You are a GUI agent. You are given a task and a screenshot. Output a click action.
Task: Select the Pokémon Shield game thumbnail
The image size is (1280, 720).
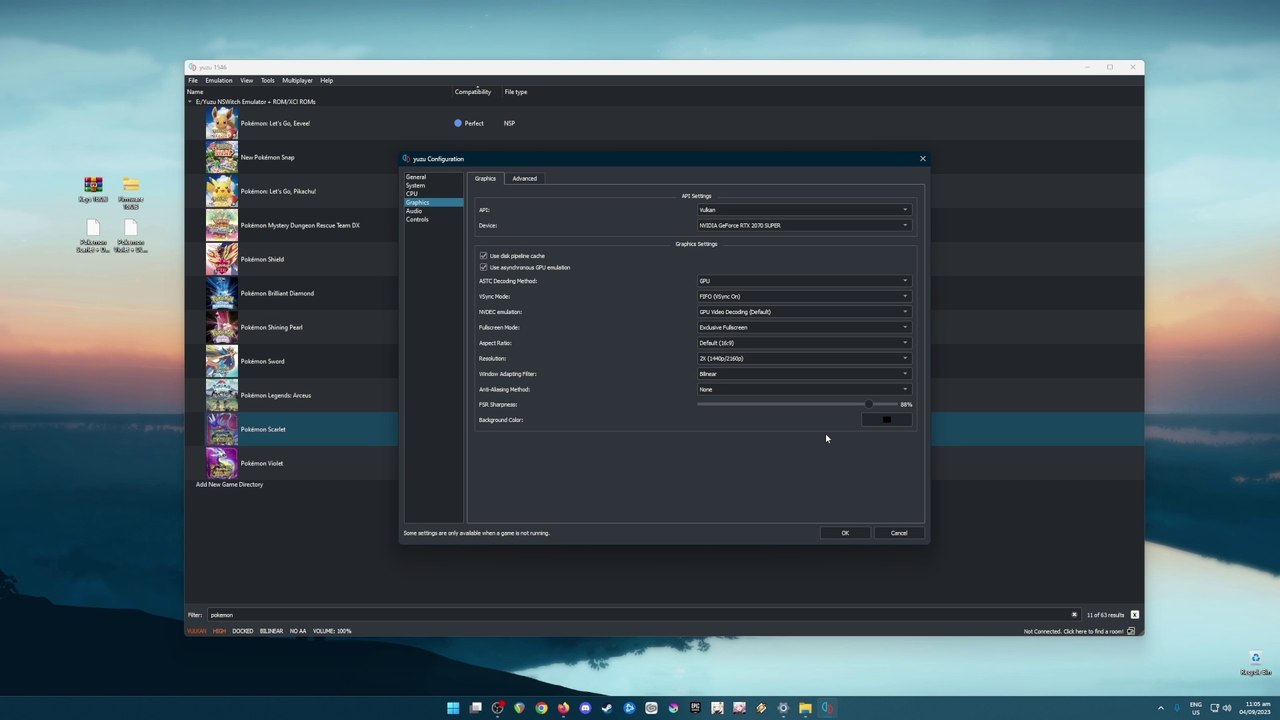[222, 259]
